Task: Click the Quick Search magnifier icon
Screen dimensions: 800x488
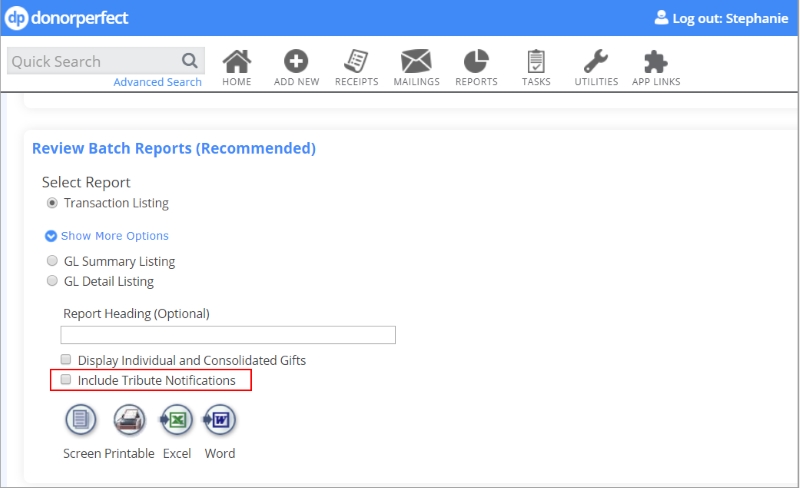Action: point(190,61)
